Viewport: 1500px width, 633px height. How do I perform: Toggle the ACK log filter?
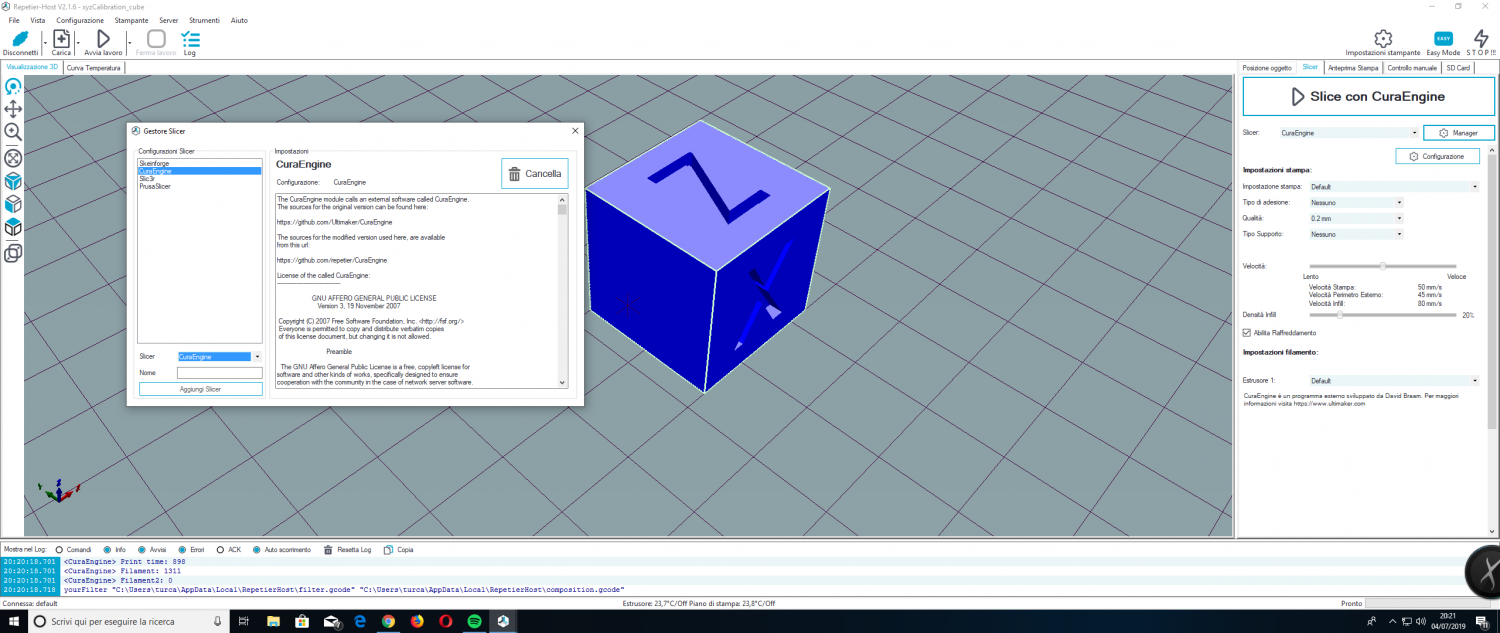tap(220, 550)
